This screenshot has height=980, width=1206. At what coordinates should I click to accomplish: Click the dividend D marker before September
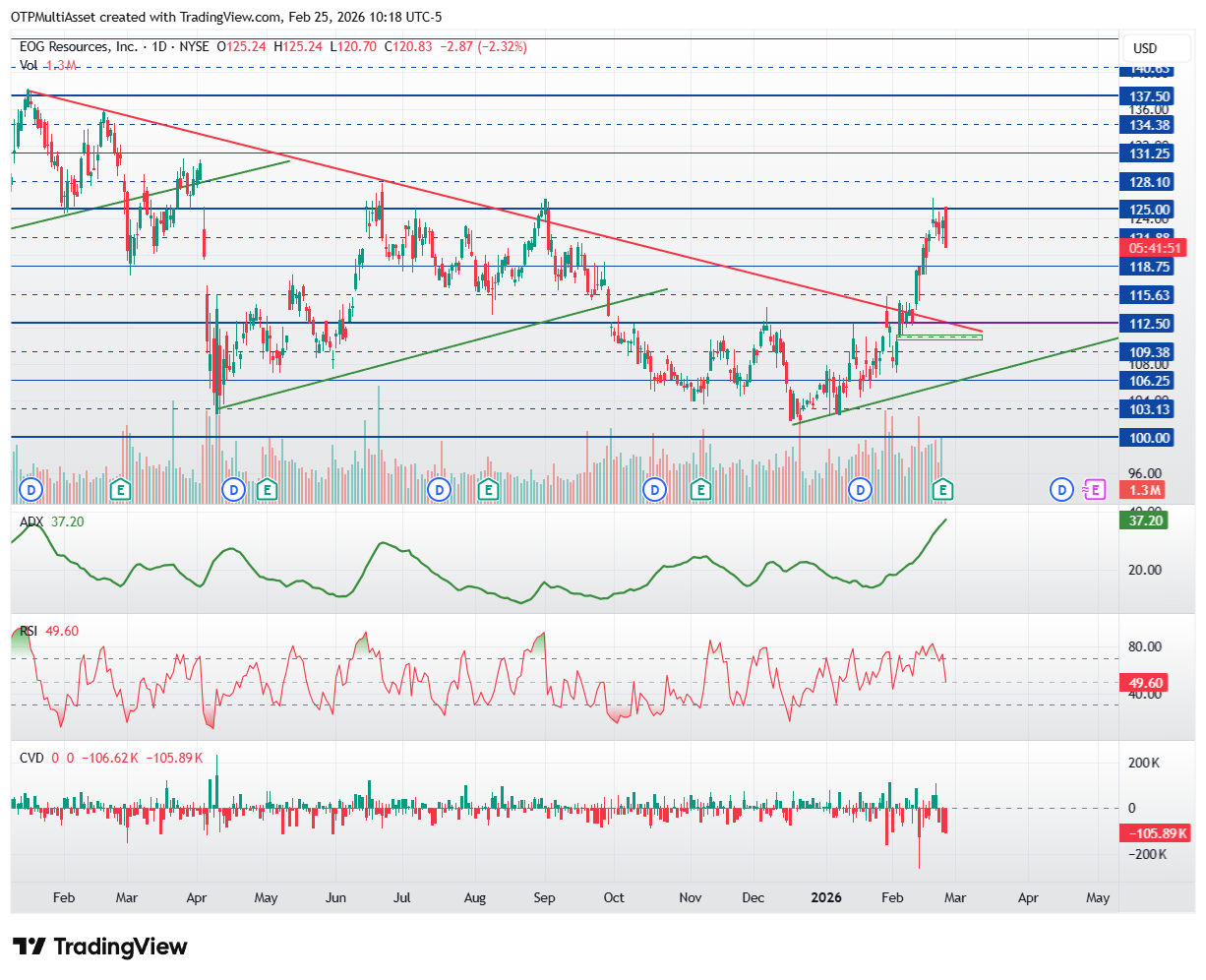click(x=440, y=488)
